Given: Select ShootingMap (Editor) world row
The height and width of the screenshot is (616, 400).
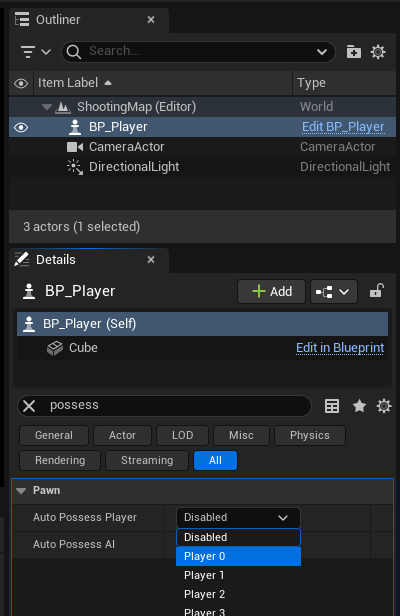Looking at the screenshot, I should point(202,107).
